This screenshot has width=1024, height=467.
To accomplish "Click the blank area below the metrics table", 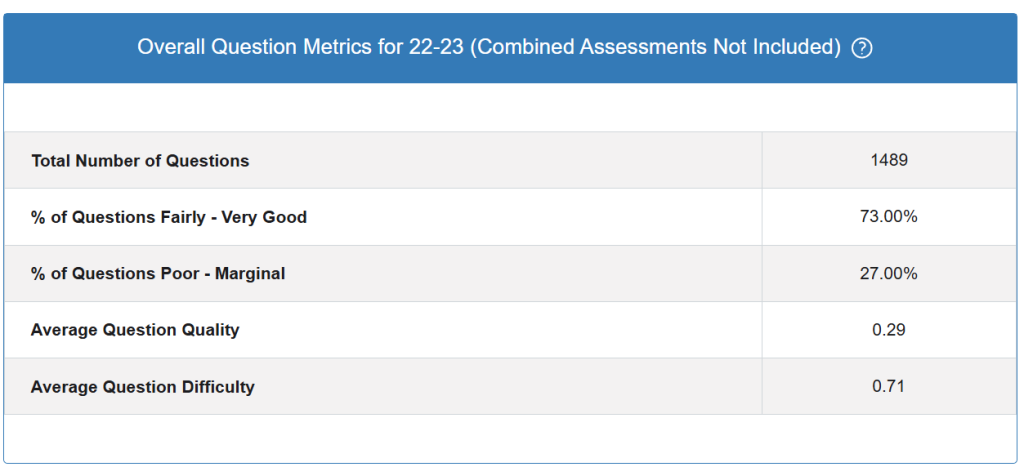I will tap(510, 438).
